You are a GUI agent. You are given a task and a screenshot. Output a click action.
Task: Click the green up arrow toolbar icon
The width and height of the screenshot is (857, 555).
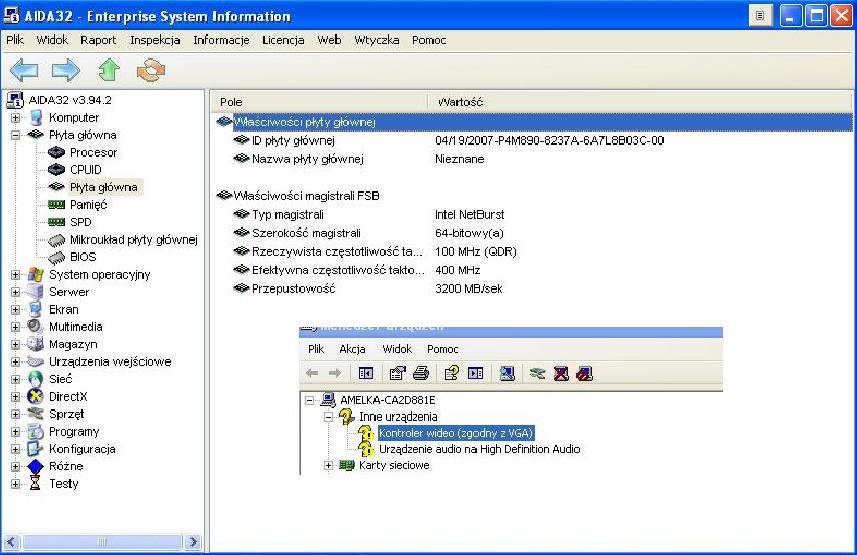point(109,69)
